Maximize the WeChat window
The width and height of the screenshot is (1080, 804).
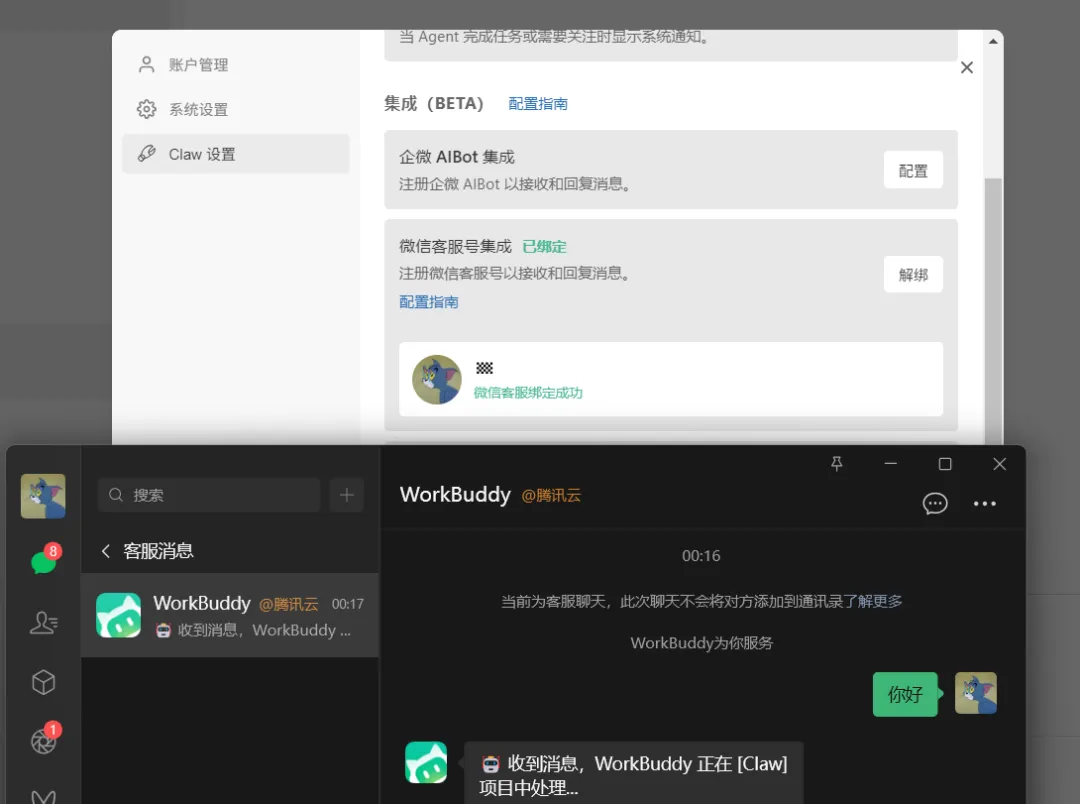945,464
